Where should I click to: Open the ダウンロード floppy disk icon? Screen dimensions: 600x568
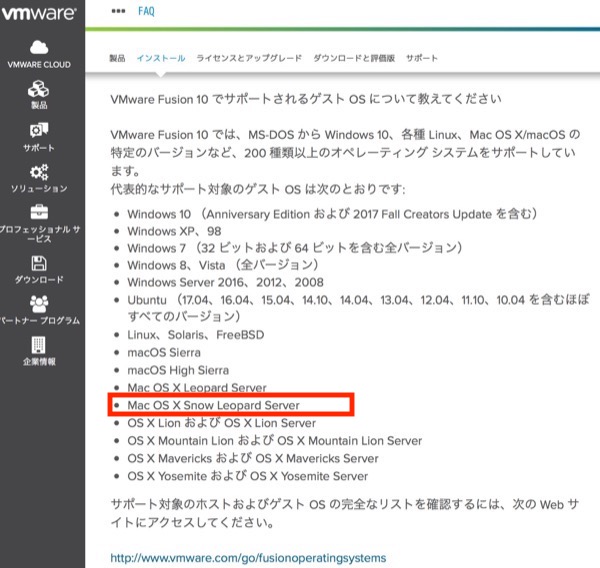tap(39, 263)
